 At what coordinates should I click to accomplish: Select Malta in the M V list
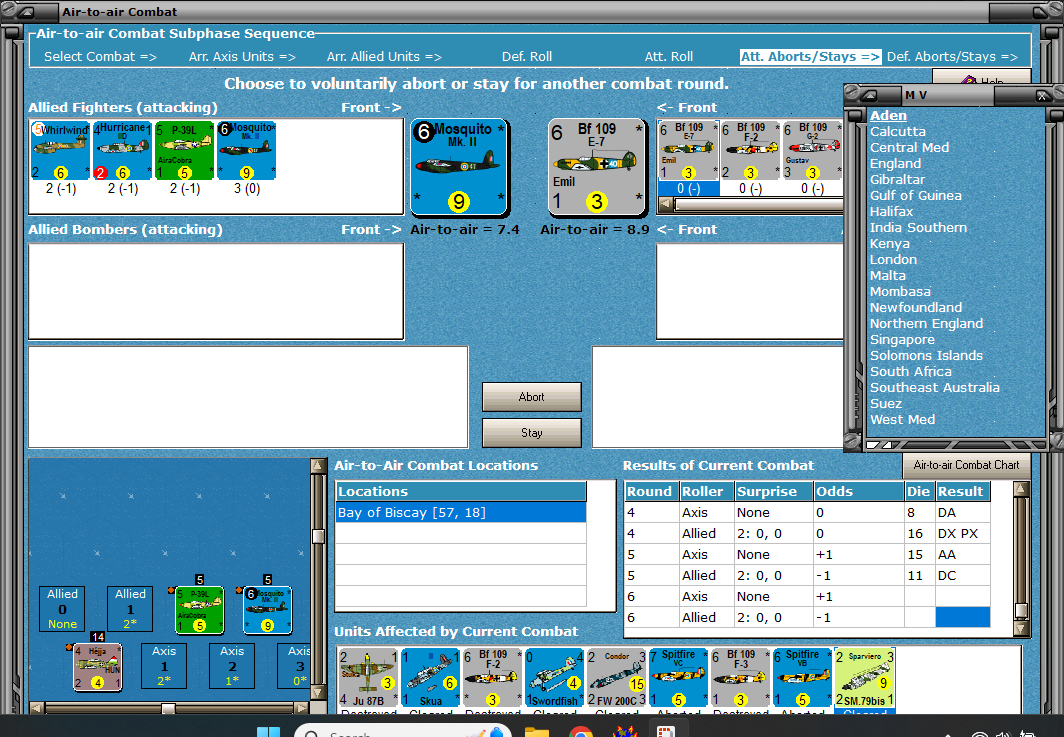tap(888, 276)
